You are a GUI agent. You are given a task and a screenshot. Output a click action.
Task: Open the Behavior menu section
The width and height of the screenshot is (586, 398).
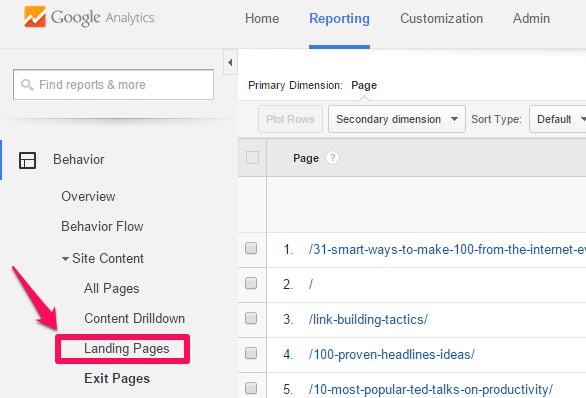point(78,160)
